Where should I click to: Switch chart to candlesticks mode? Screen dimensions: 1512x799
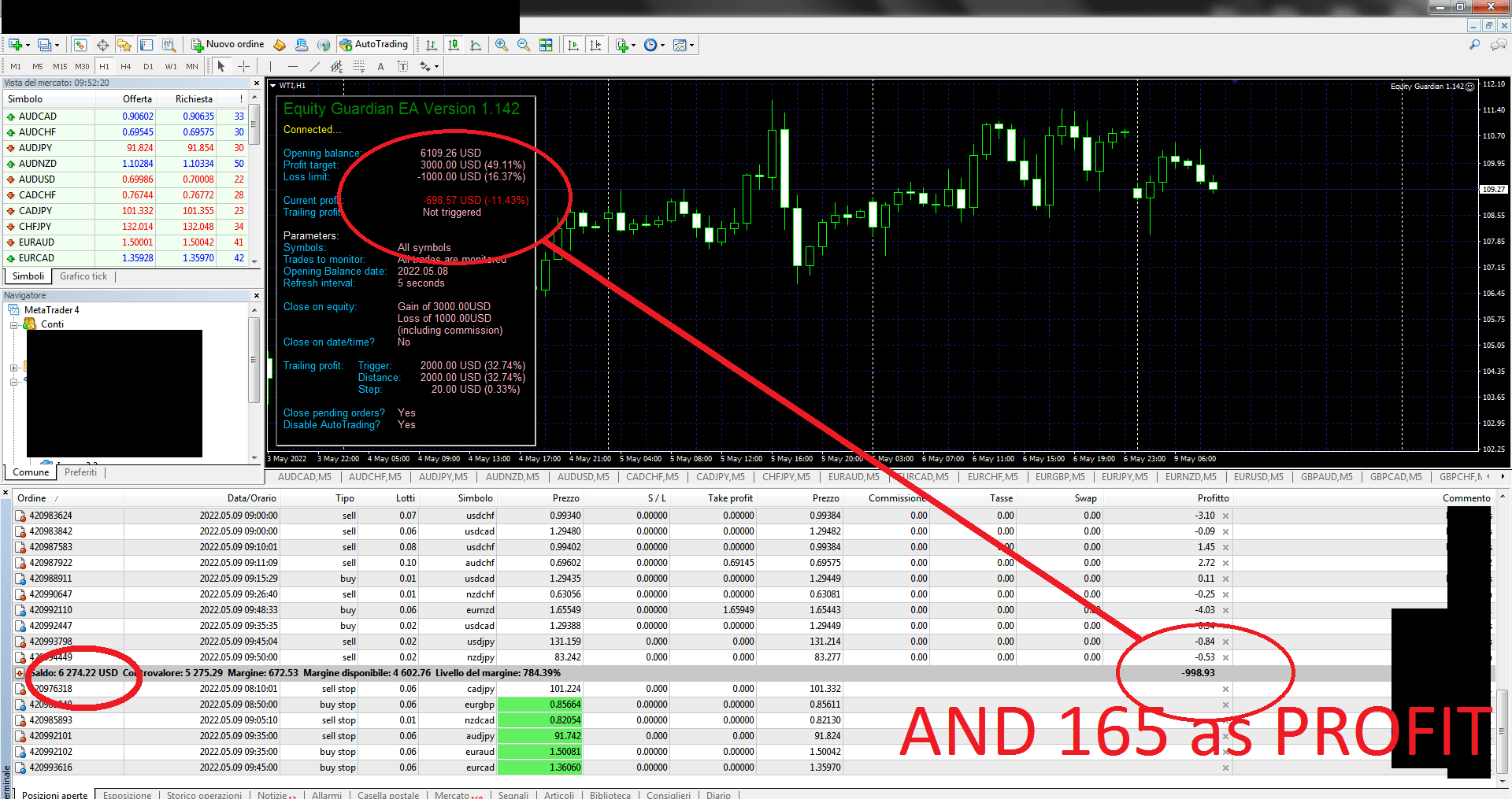click(x=453, y=45)
